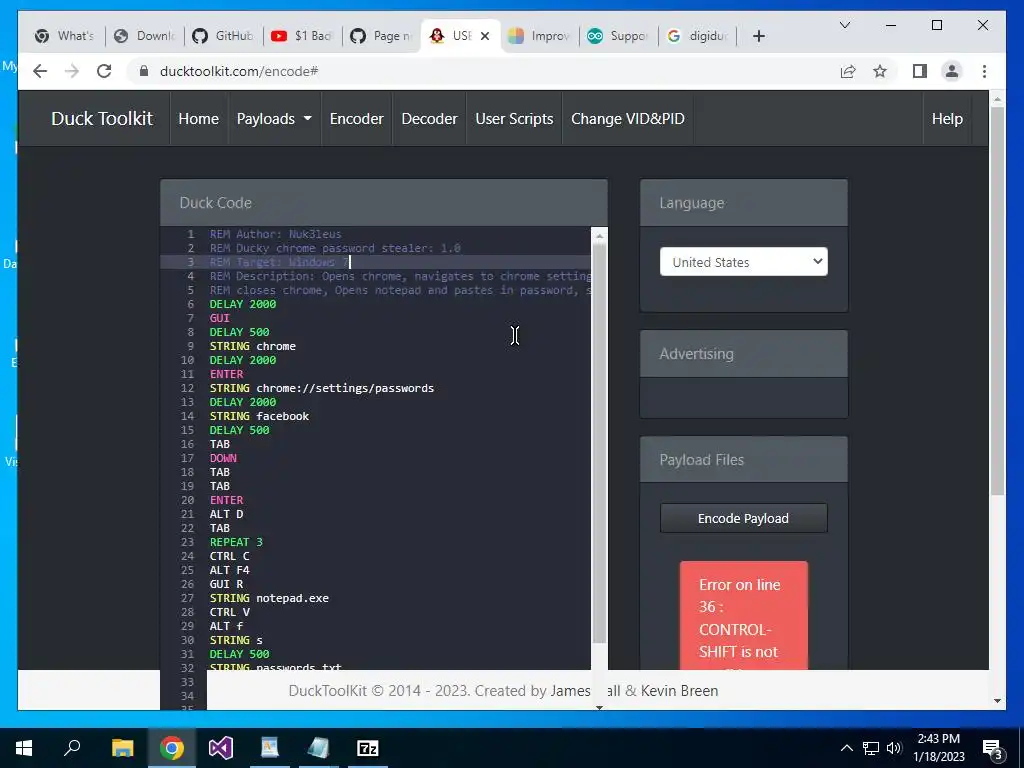Click the page vertical scrollbar thumb
1024x768 pixels.
pos(997,300)
